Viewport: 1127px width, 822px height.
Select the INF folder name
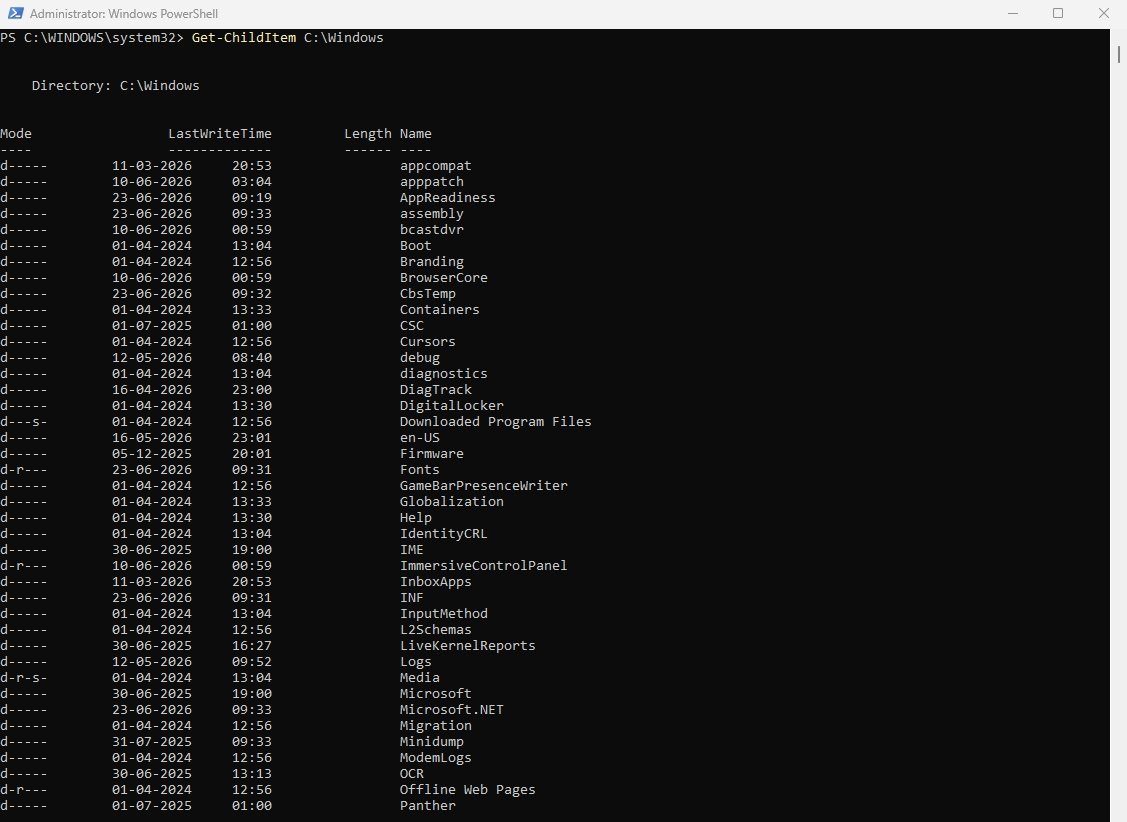(412, 598)
